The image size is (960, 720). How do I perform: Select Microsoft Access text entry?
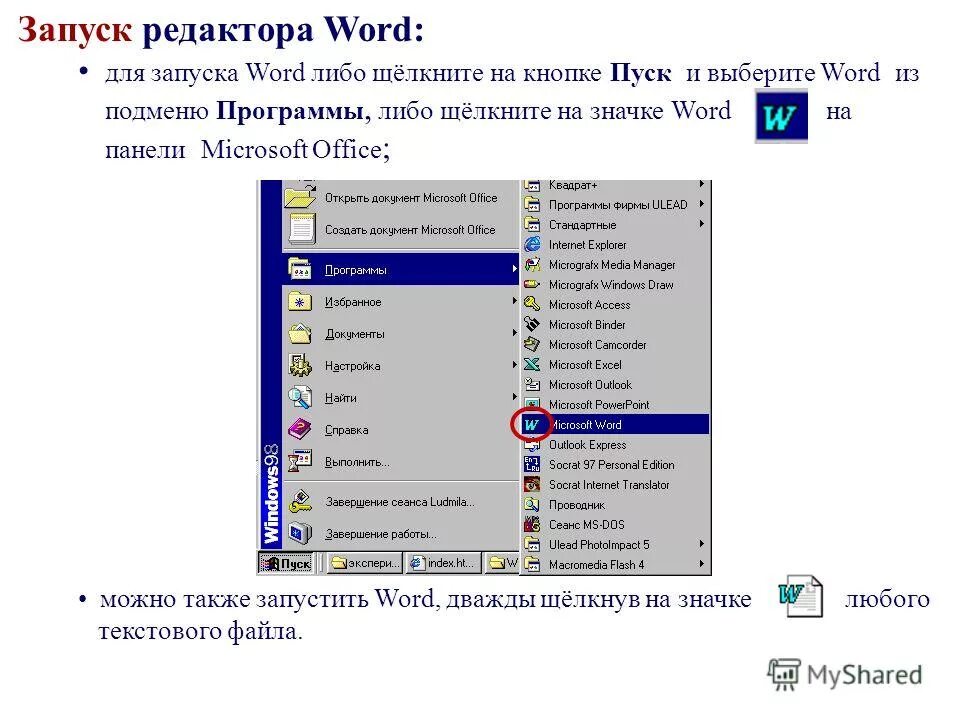(x=589, y=305)
